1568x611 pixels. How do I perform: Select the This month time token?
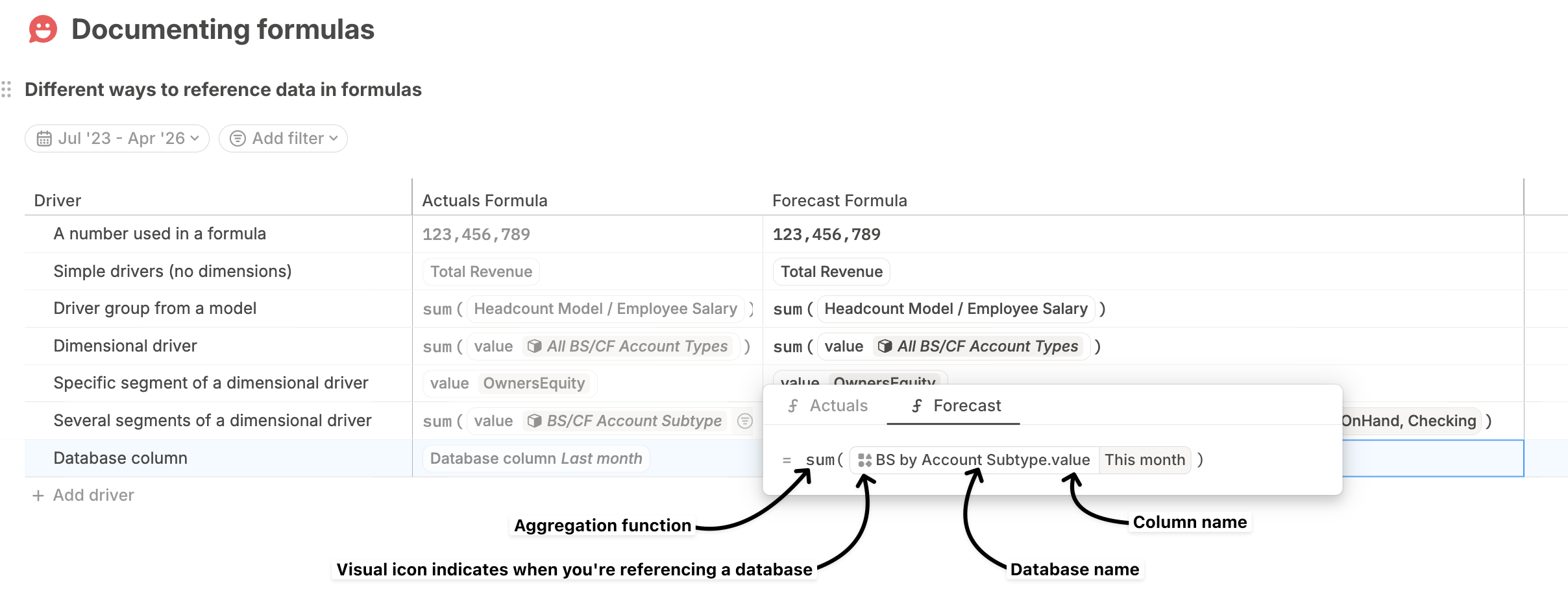1144,460
